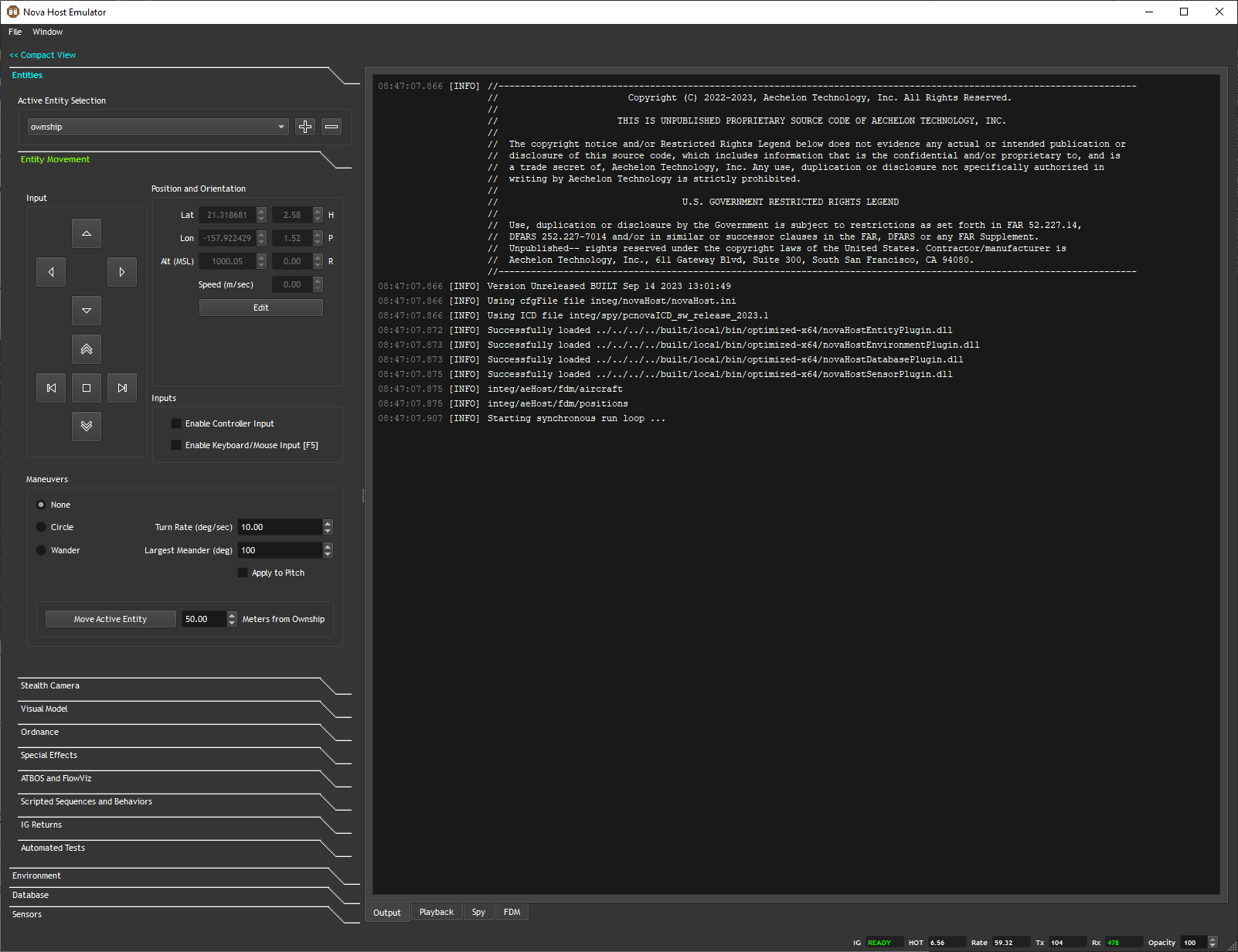Click the right arrow movement button
The width and height of the screenshot is (1238, 952).
122,272
